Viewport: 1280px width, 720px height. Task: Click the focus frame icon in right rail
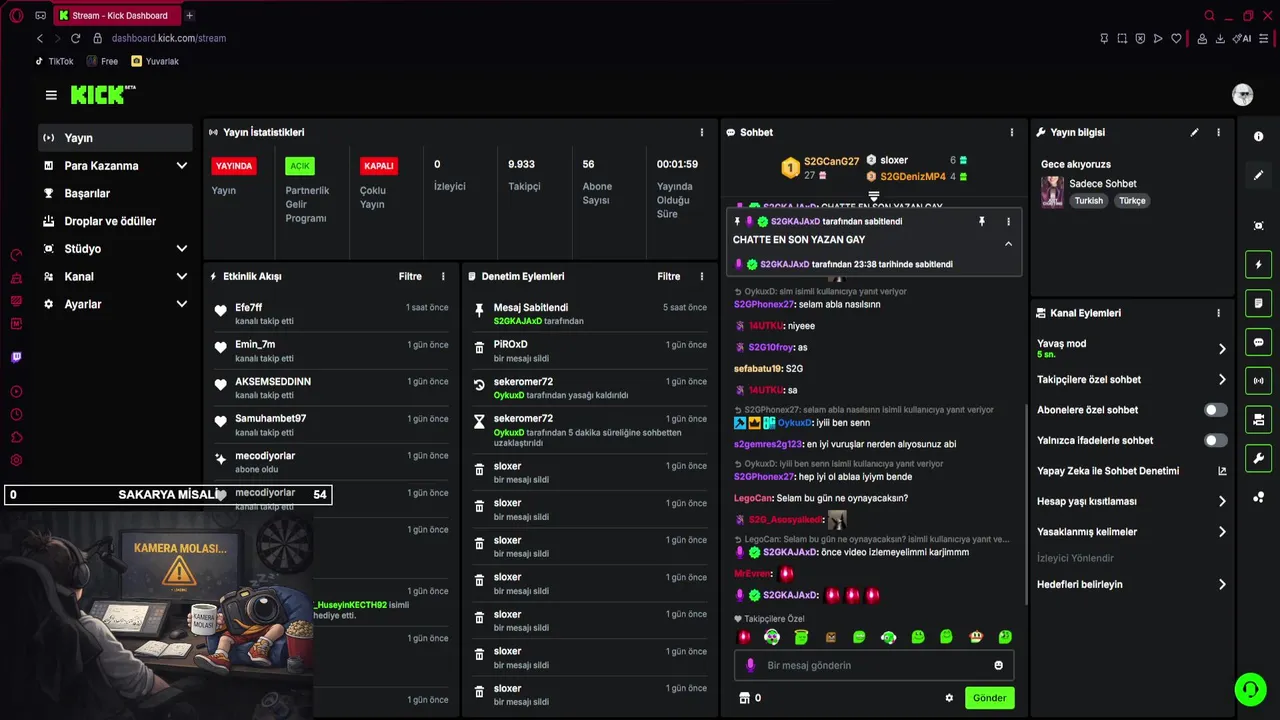pos(1258,226)
